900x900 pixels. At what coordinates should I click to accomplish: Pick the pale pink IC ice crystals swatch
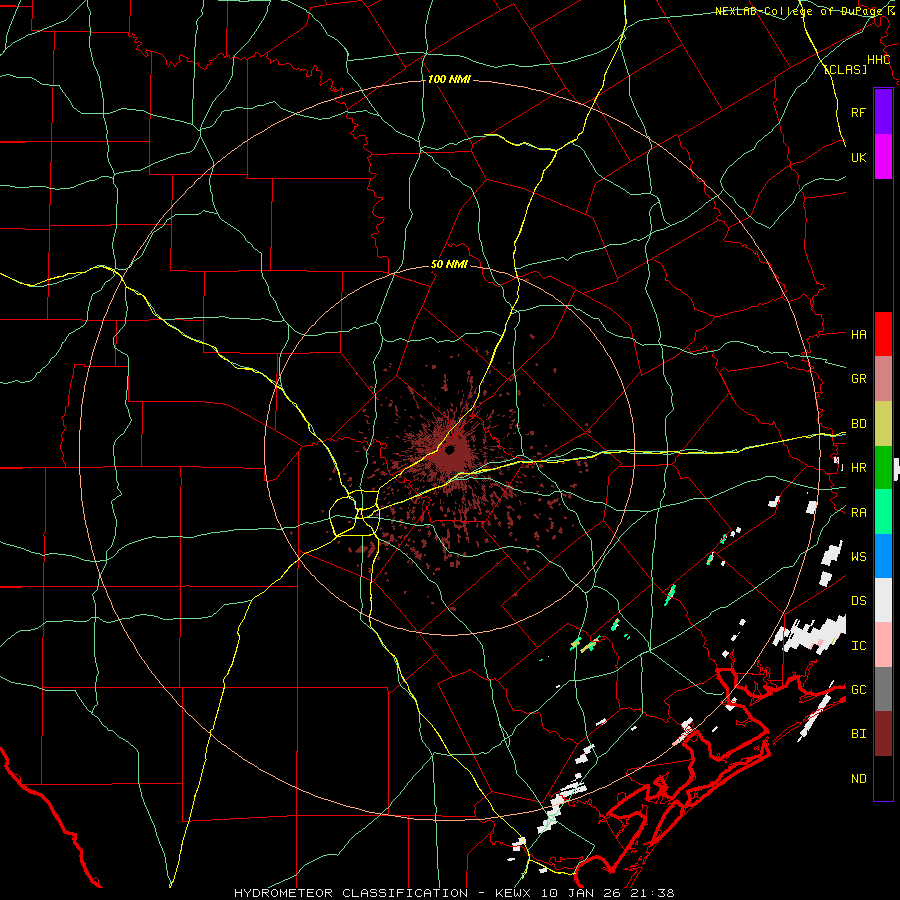(x=883, y=645)
